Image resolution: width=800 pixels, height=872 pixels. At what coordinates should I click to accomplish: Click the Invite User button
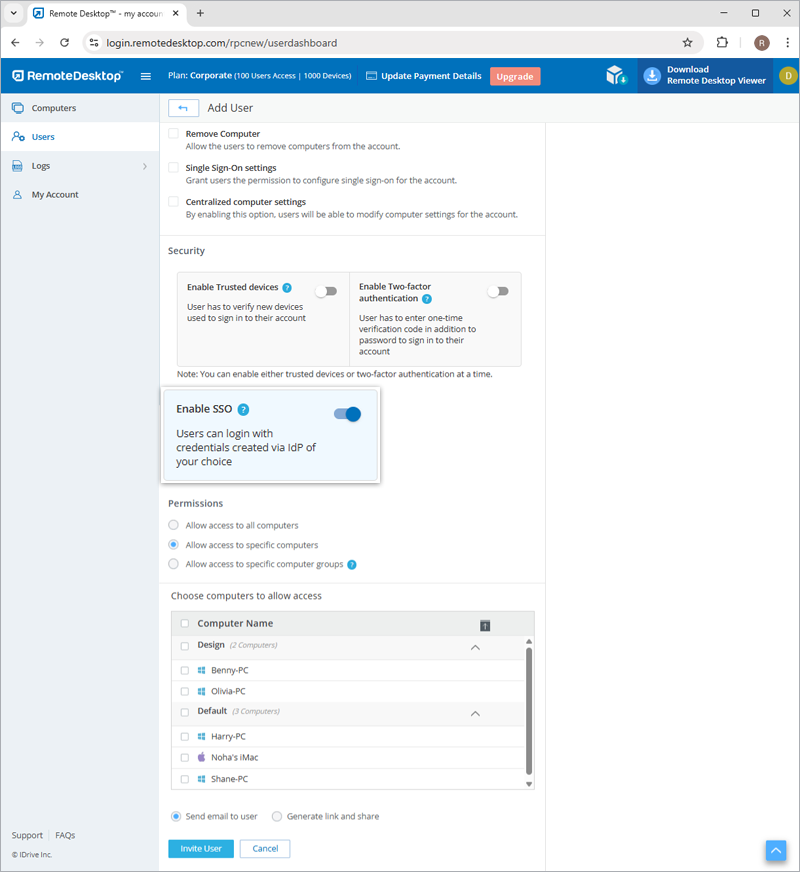click(201, 848)
